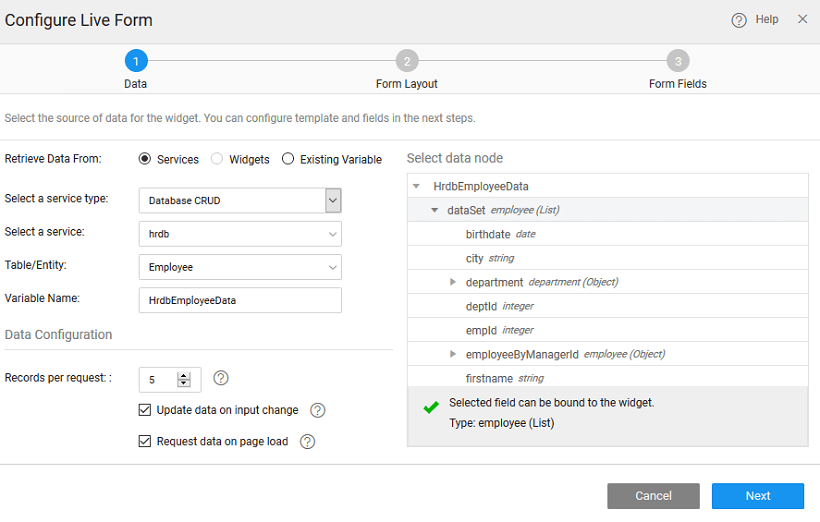This screenshot has height=522, width=820.
Task: Expand the employeeByManagerId node
Action: [x=453, y=354]
